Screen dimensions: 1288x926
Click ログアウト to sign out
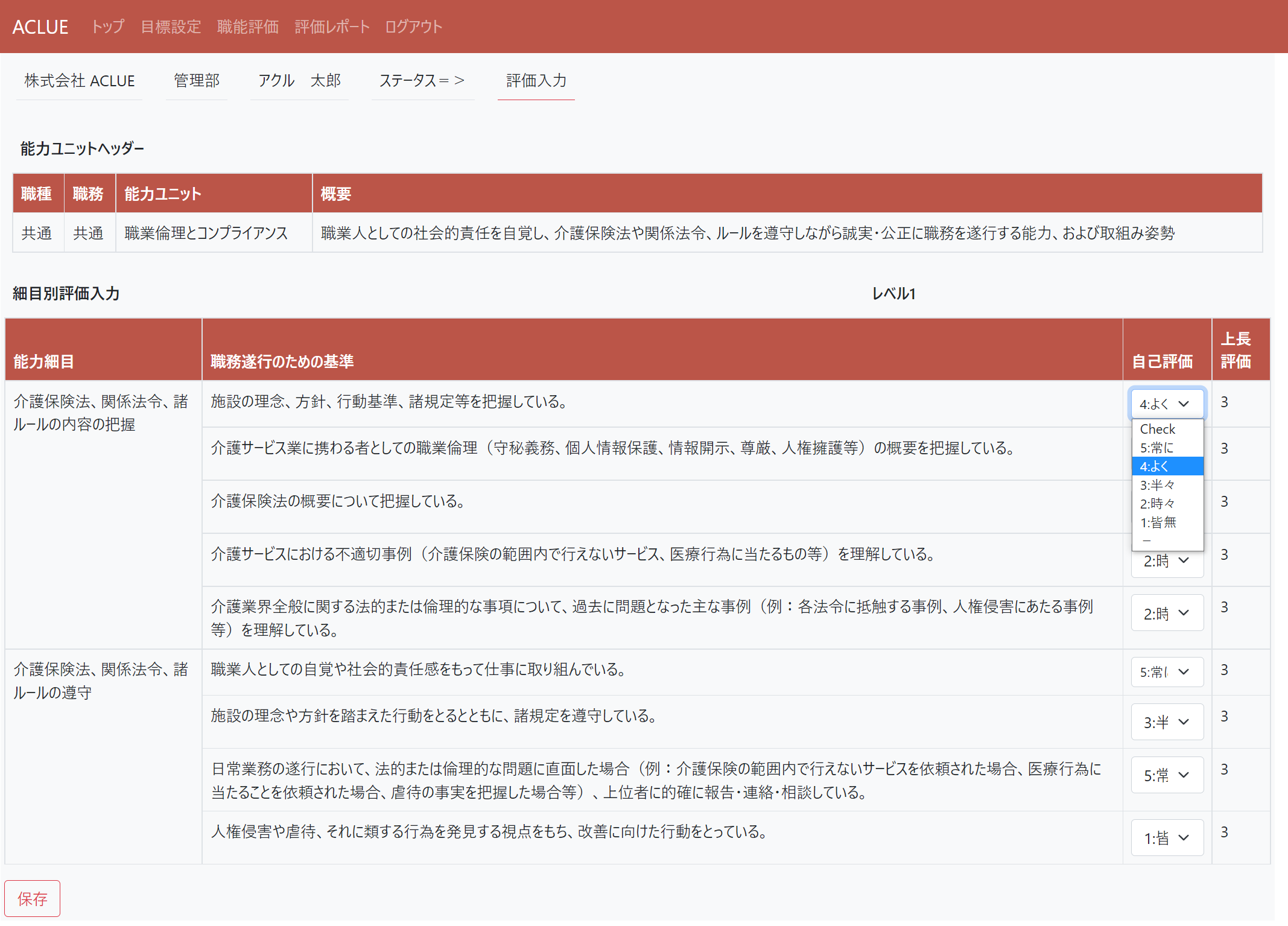[413, 27]
